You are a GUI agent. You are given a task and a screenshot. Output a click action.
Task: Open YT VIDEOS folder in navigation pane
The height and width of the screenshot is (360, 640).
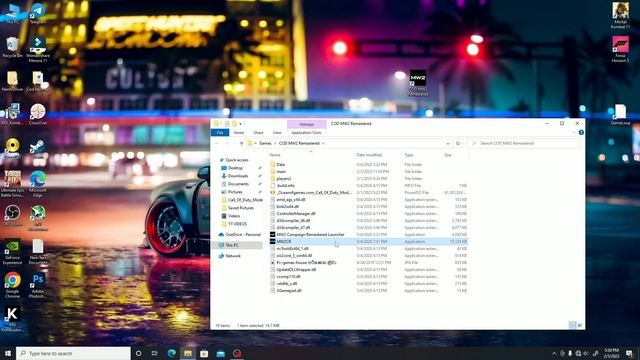point(238,224)
